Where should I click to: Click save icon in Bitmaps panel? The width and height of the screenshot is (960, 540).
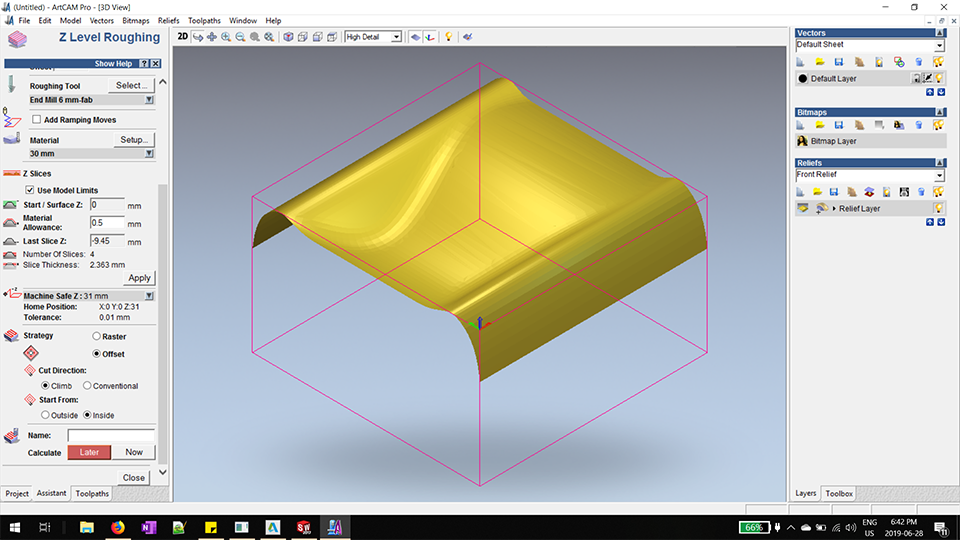839,125
